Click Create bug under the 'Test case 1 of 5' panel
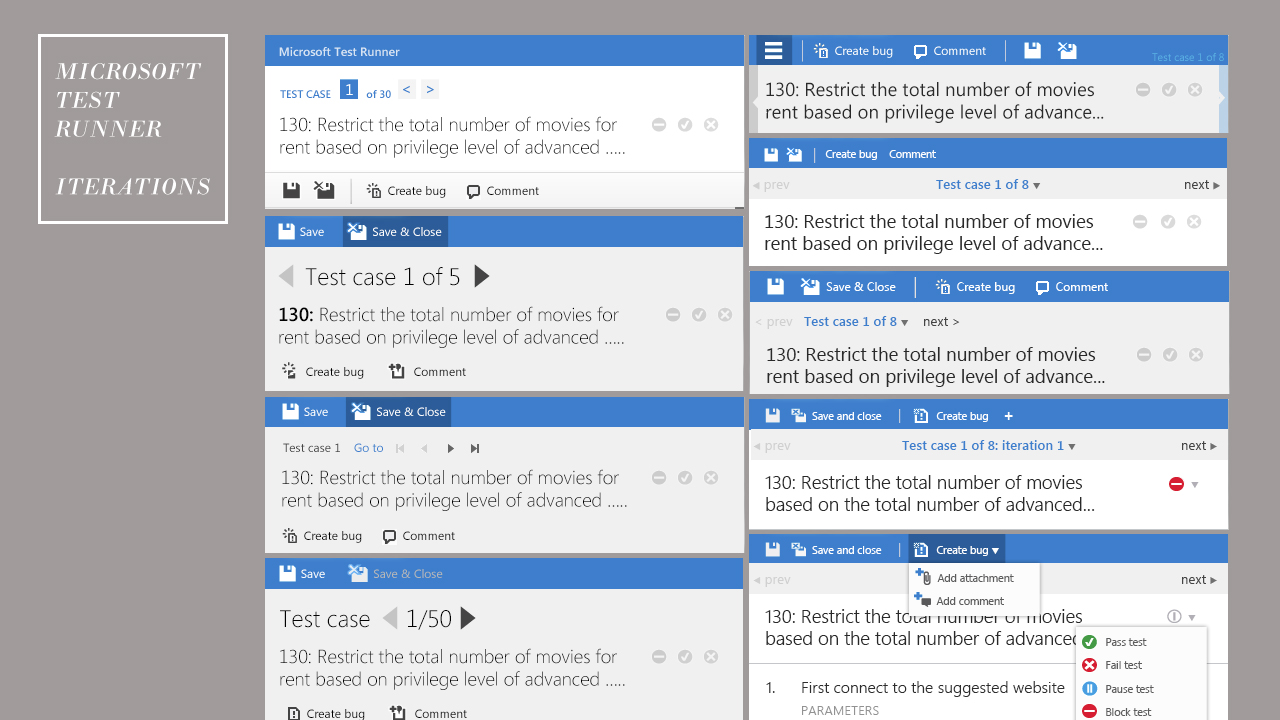Image resolution: width=1280 pixels, height=720 pixels. coord(323,372)
